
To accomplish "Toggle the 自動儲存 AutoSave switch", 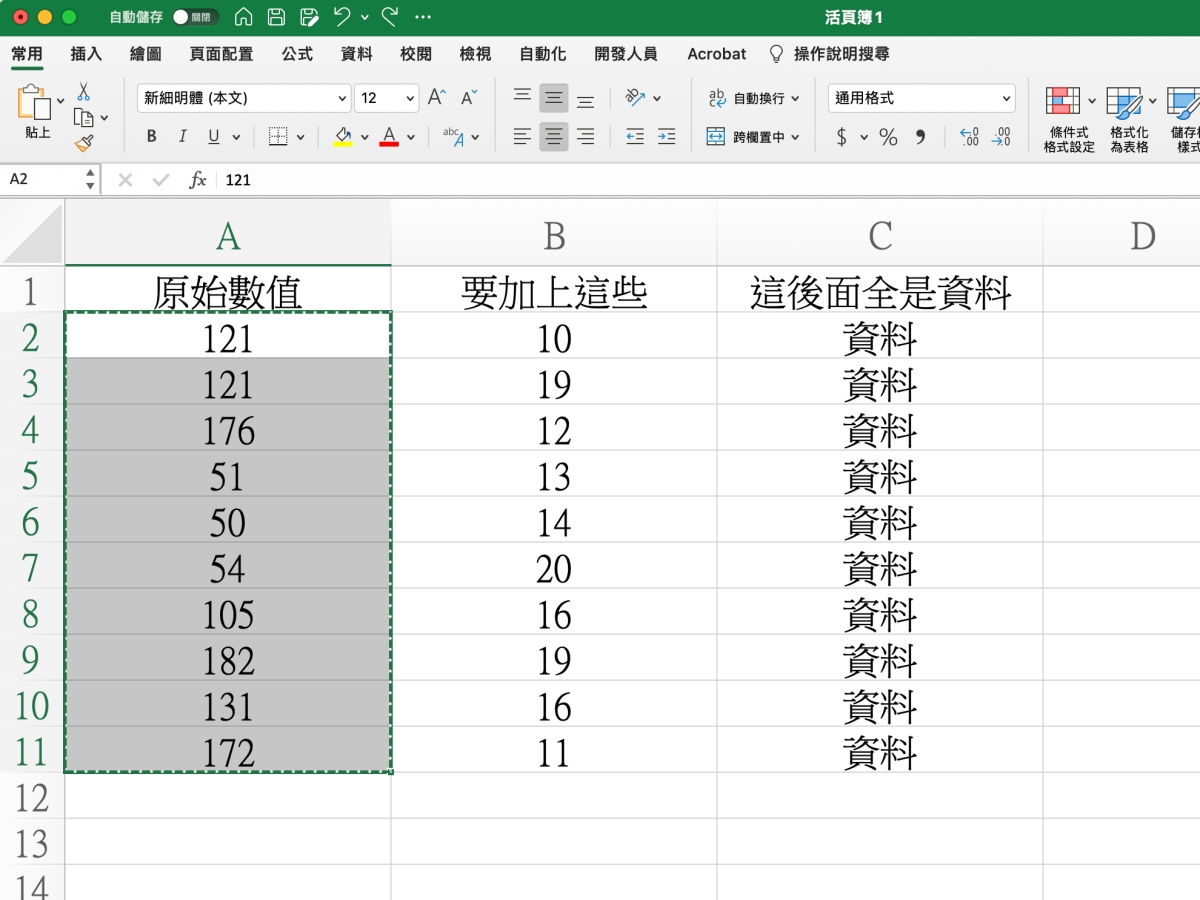I will (192, 17).
